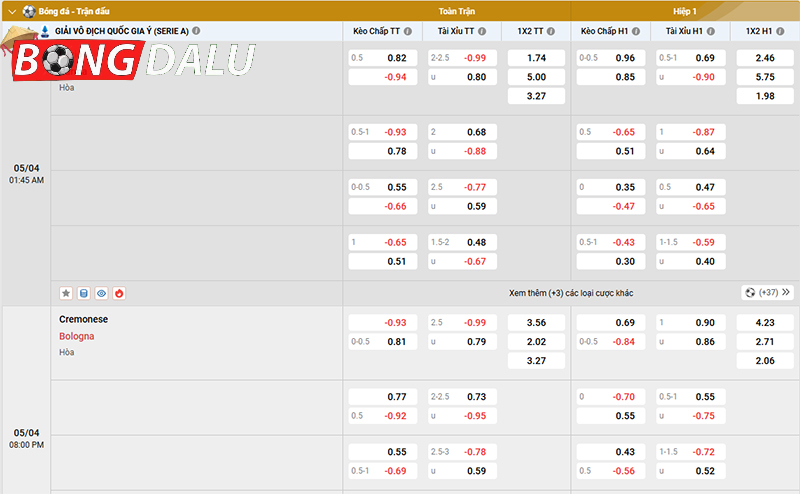Toggle the eye watch icon
This screenshot has width=800, height=494.
coord(101,293)
